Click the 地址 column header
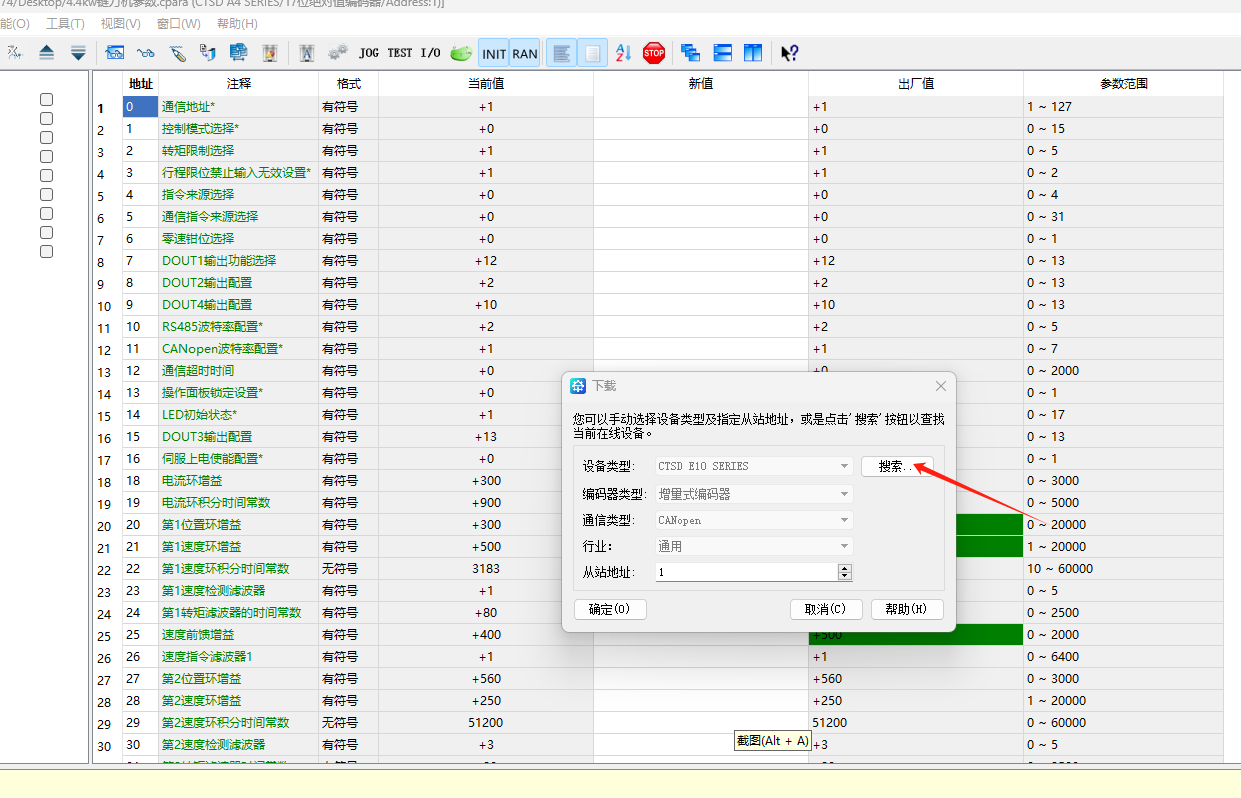 tap(140, 84)
